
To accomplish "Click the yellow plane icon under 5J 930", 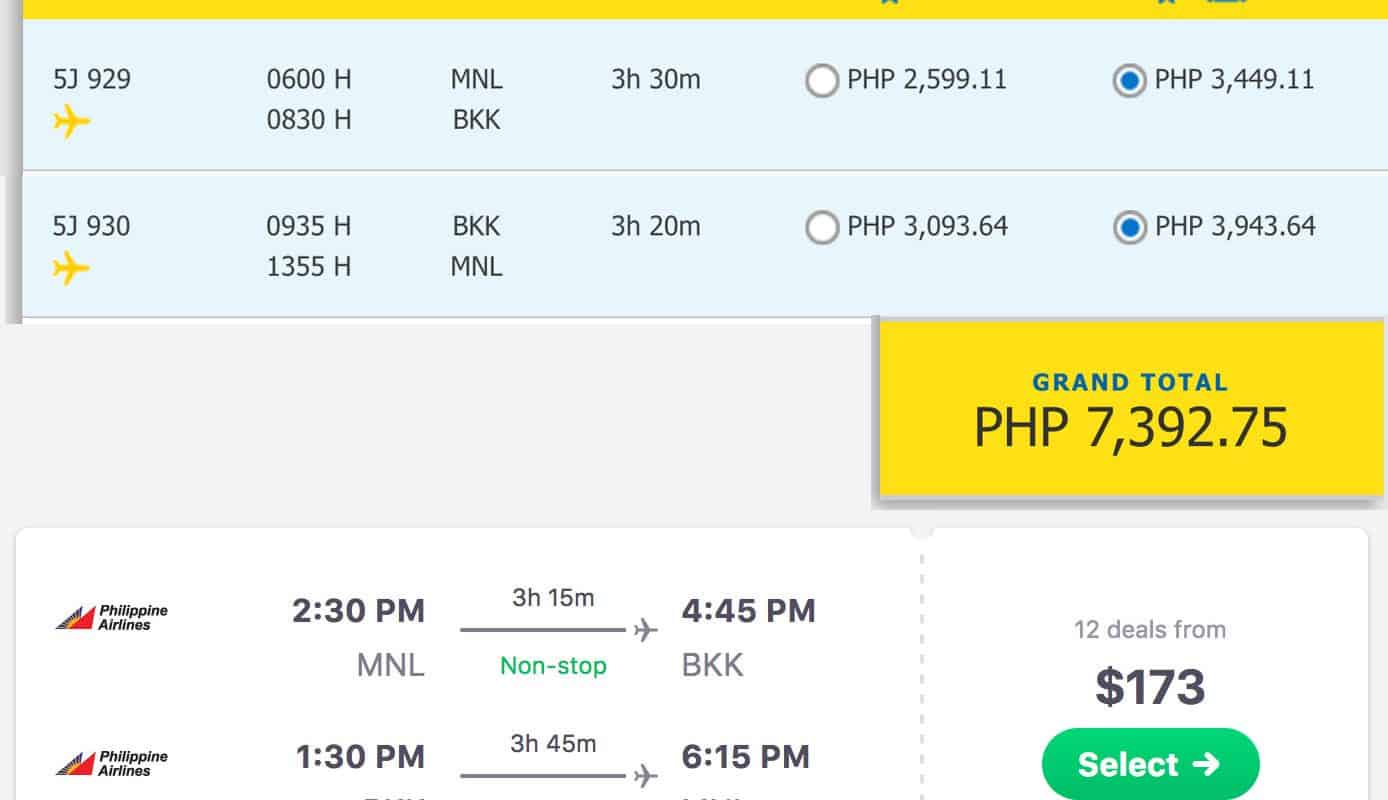I will pyautogui.click(x=71, y=269).
